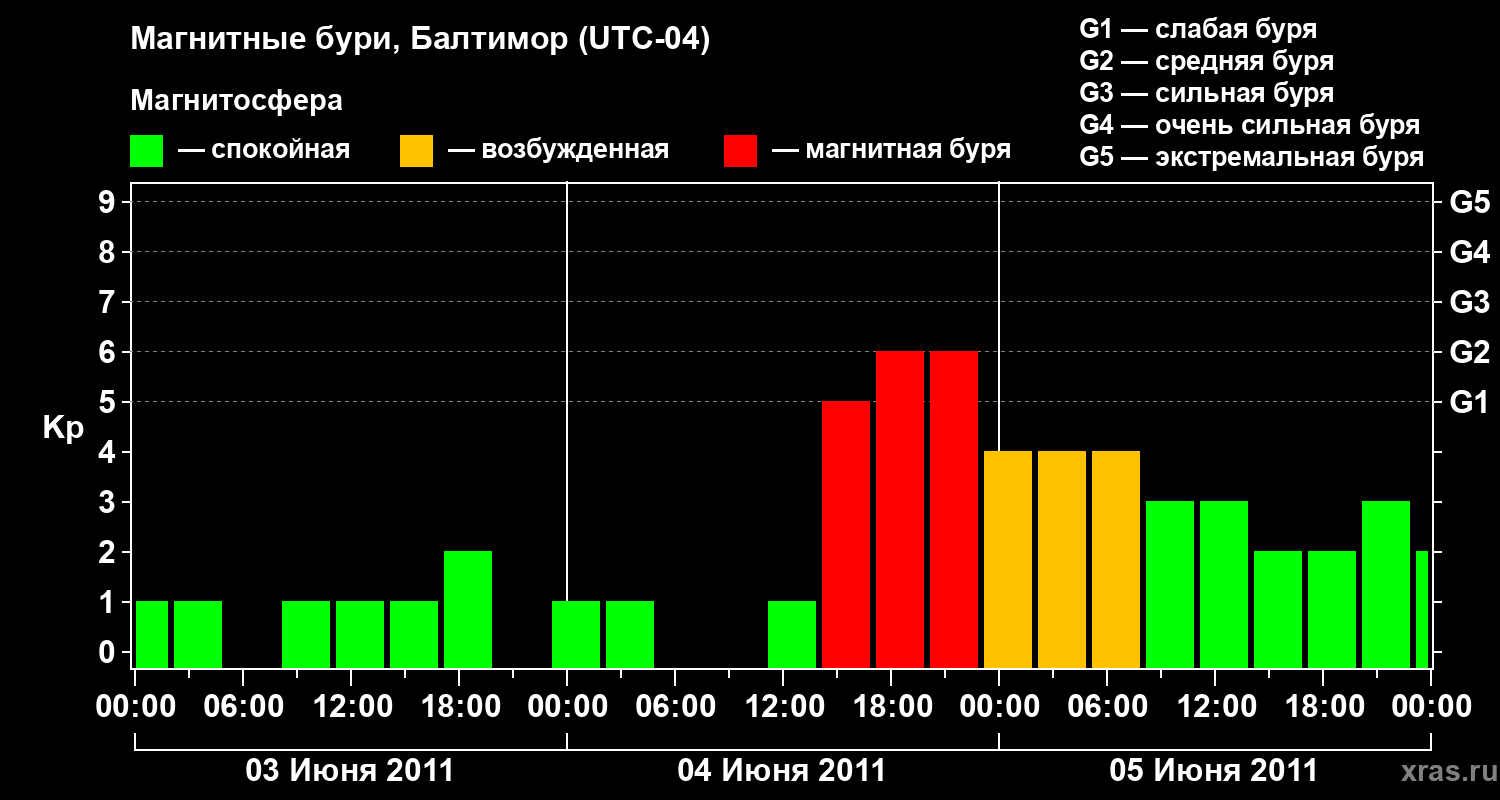Click the 'Kp' axis label
Viewport: 1500px width, 800px height.
point(63,428)
